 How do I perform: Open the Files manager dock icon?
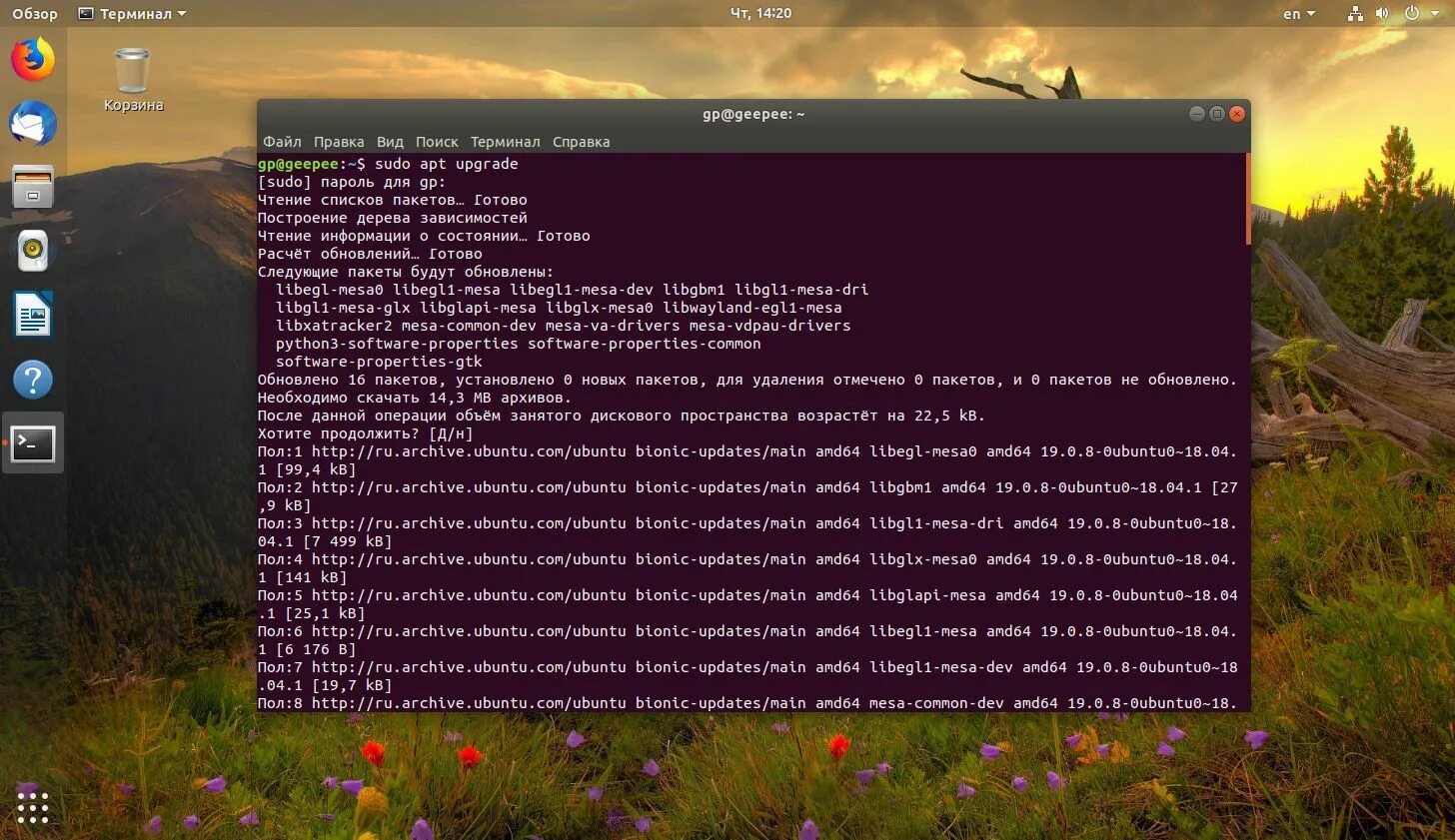click(x=33, y=187)
